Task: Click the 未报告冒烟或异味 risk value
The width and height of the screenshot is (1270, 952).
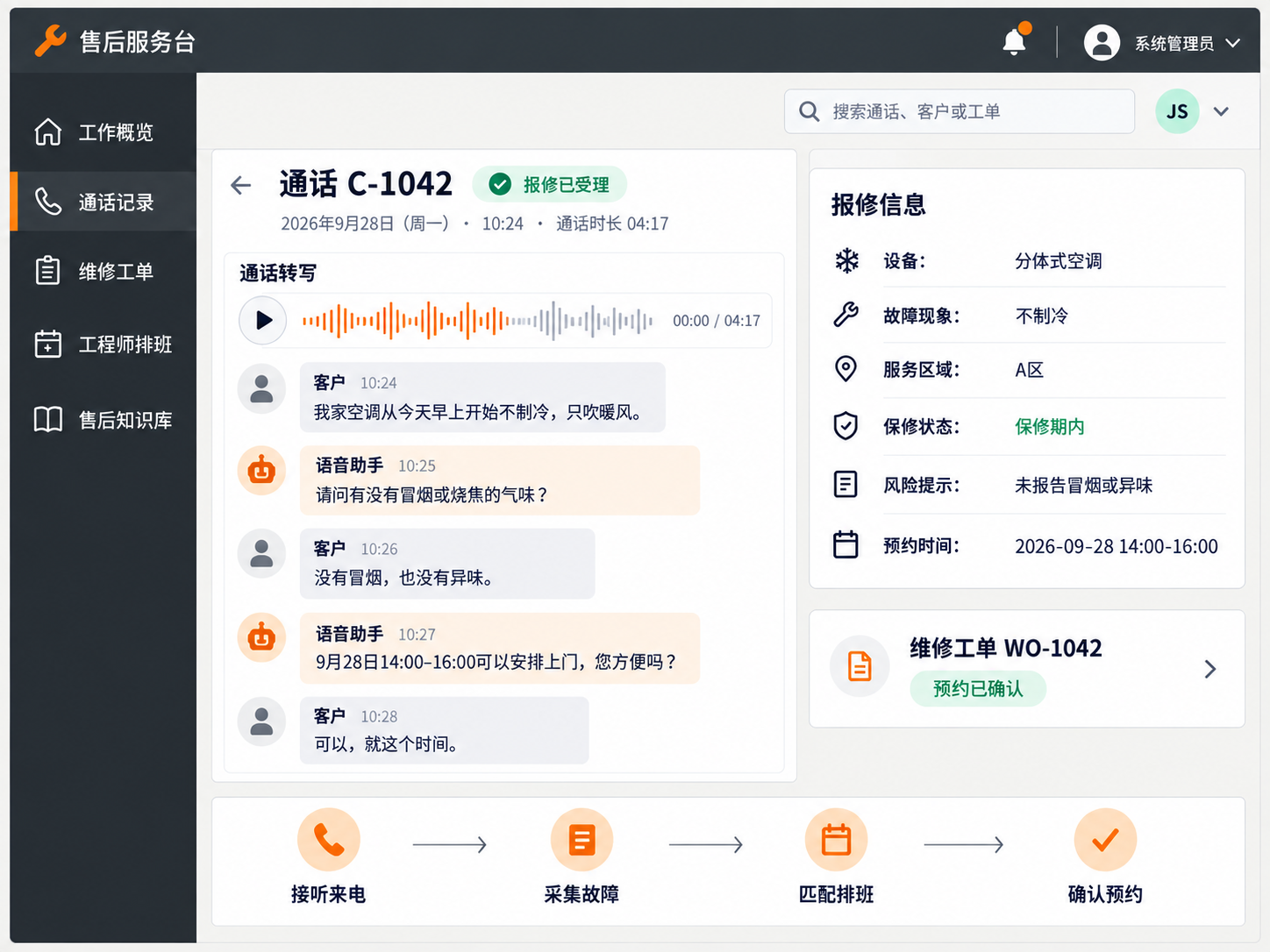Action: pyautogui.click(x=1084, y=485)
